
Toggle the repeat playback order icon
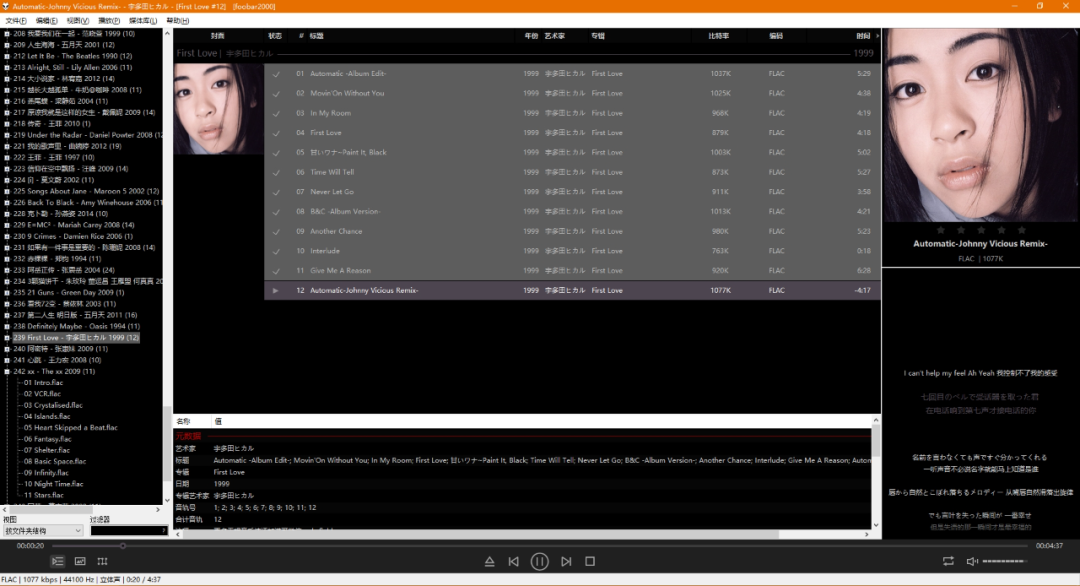(948, 561)
